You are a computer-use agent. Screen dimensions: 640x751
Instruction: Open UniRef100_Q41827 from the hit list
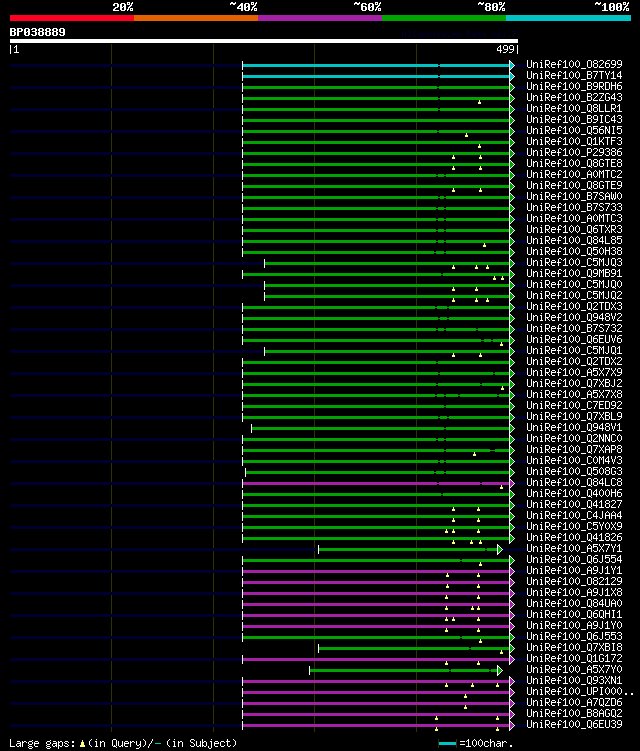pyautogui.click(x=574, y=505)
